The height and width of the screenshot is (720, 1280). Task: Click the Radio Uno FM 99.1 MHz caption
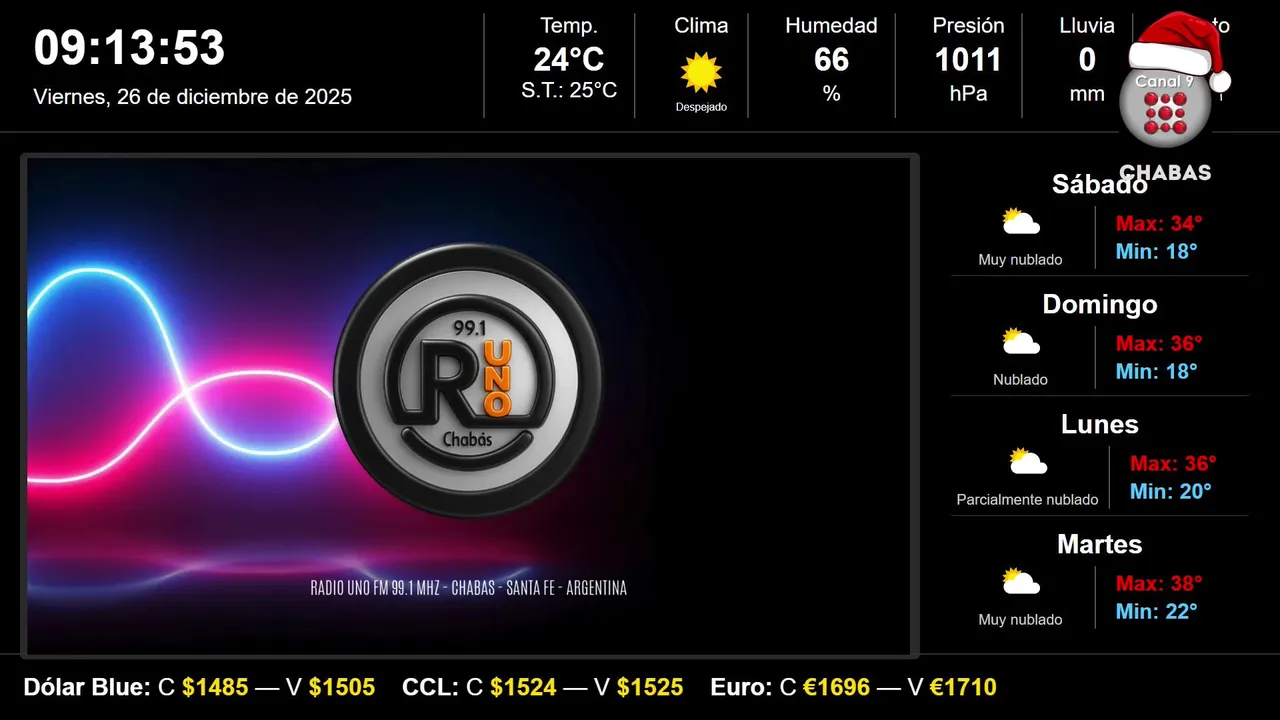click(469, 588)
